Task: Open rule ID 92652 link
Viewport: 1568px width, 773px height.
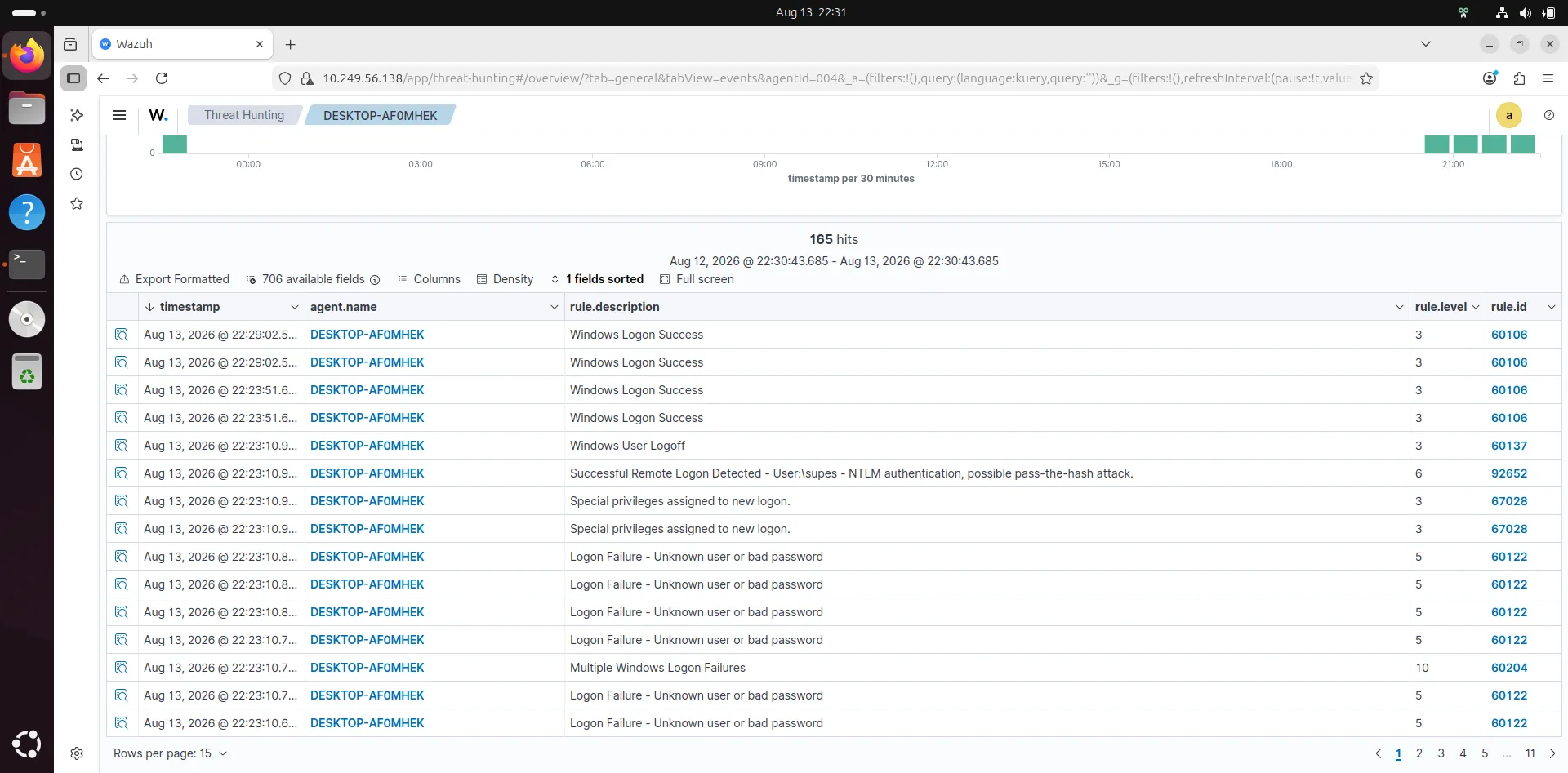Action: coord(1508,473)
